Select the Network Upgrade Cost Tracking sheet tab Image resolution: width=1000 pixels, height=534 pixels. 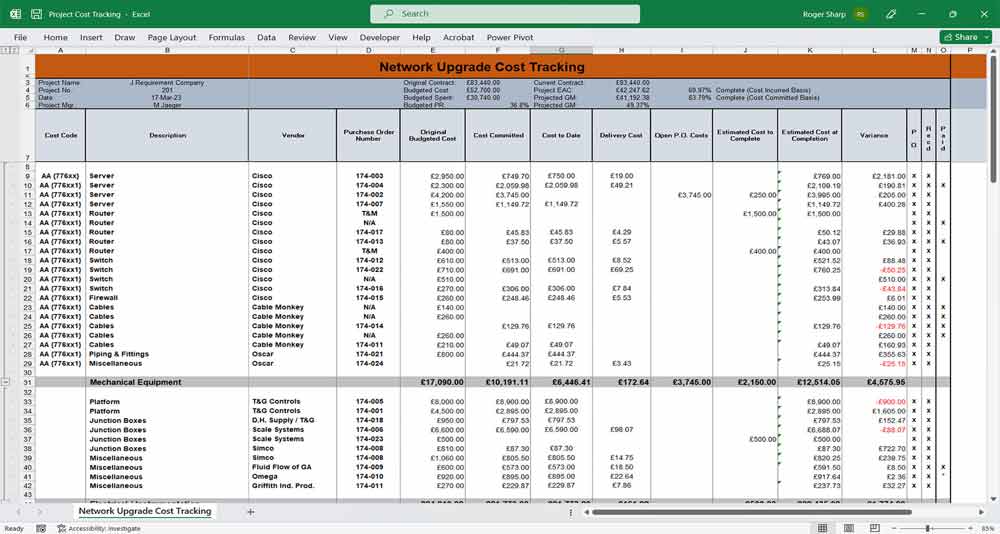[145, 512]
